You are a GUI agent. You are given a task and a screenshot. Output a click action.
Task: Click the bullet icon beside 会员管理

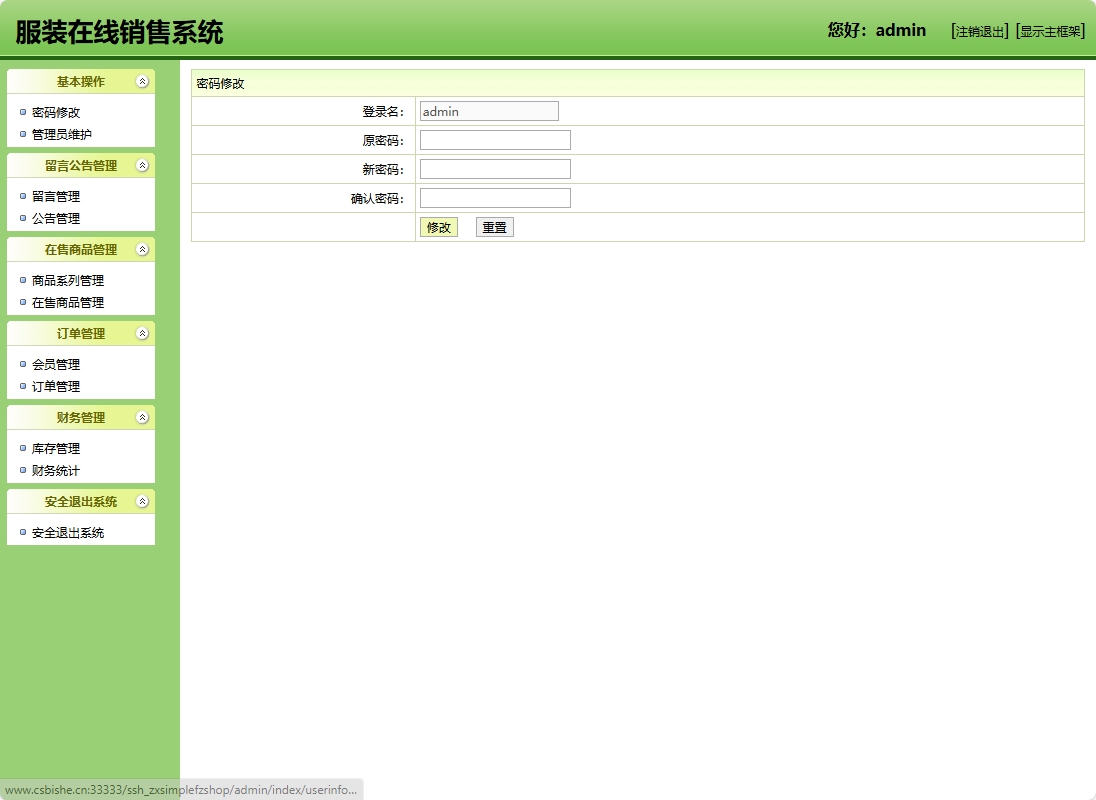pos(23,363)
